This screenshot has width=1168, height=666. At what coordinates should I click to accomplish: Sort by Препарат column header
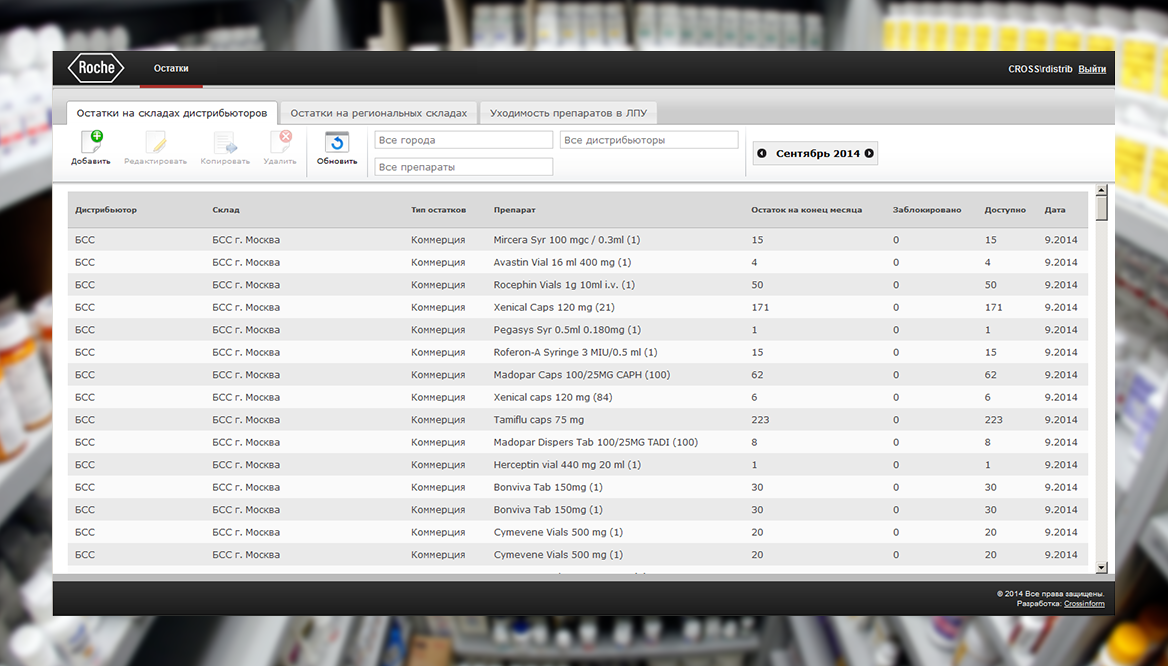coord(514,210)
